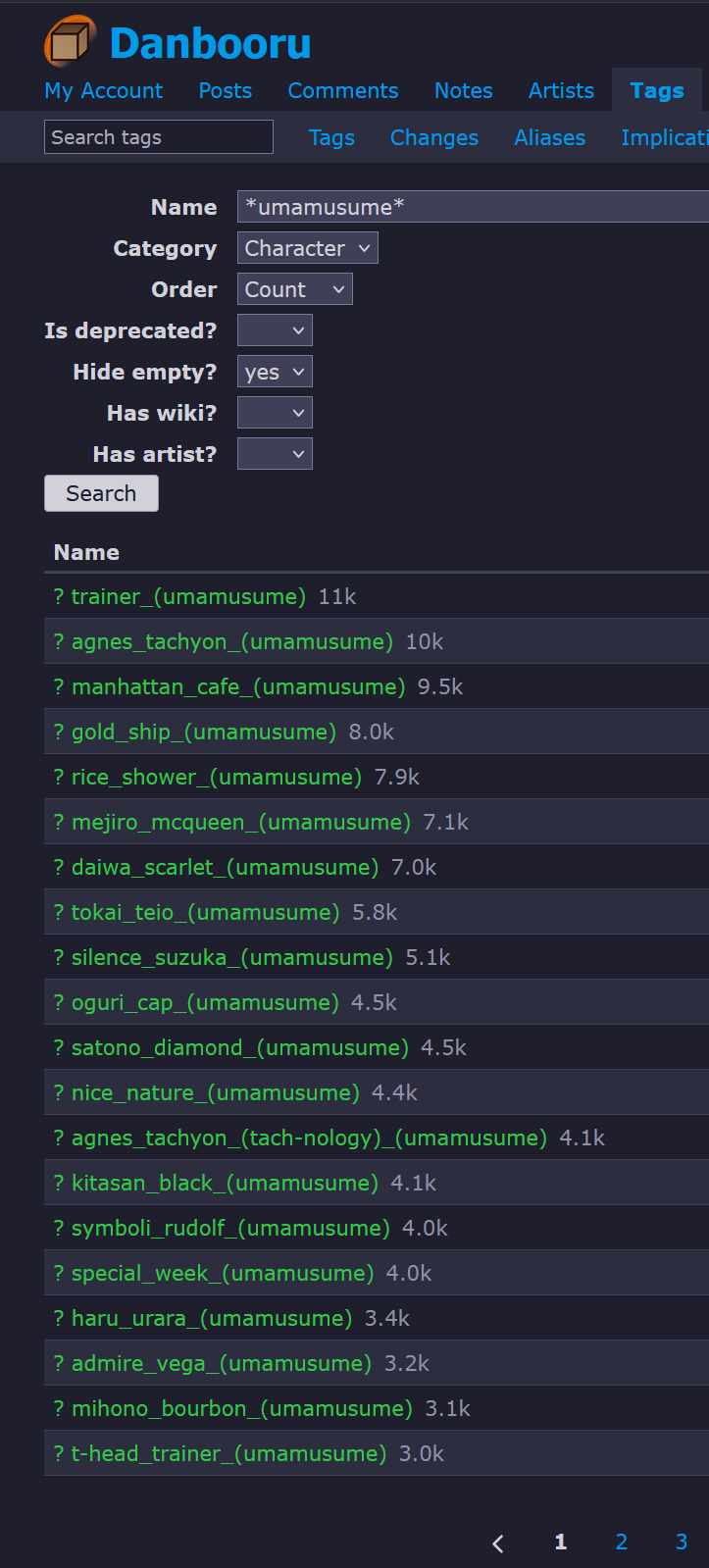Open the tag Aliases link
The height and width of the screenshot is (1568, 709).
[550, 137]
